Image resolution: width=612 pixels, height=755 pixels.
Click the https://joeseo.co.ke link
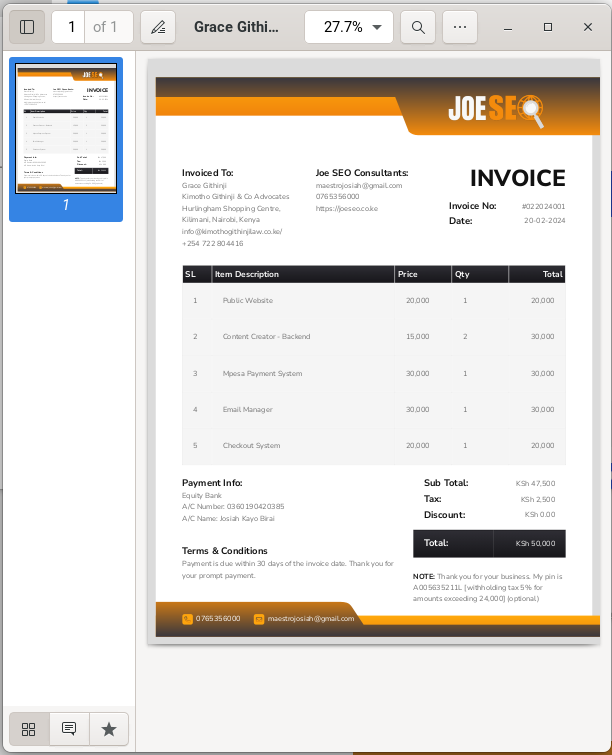coord(347,208)
